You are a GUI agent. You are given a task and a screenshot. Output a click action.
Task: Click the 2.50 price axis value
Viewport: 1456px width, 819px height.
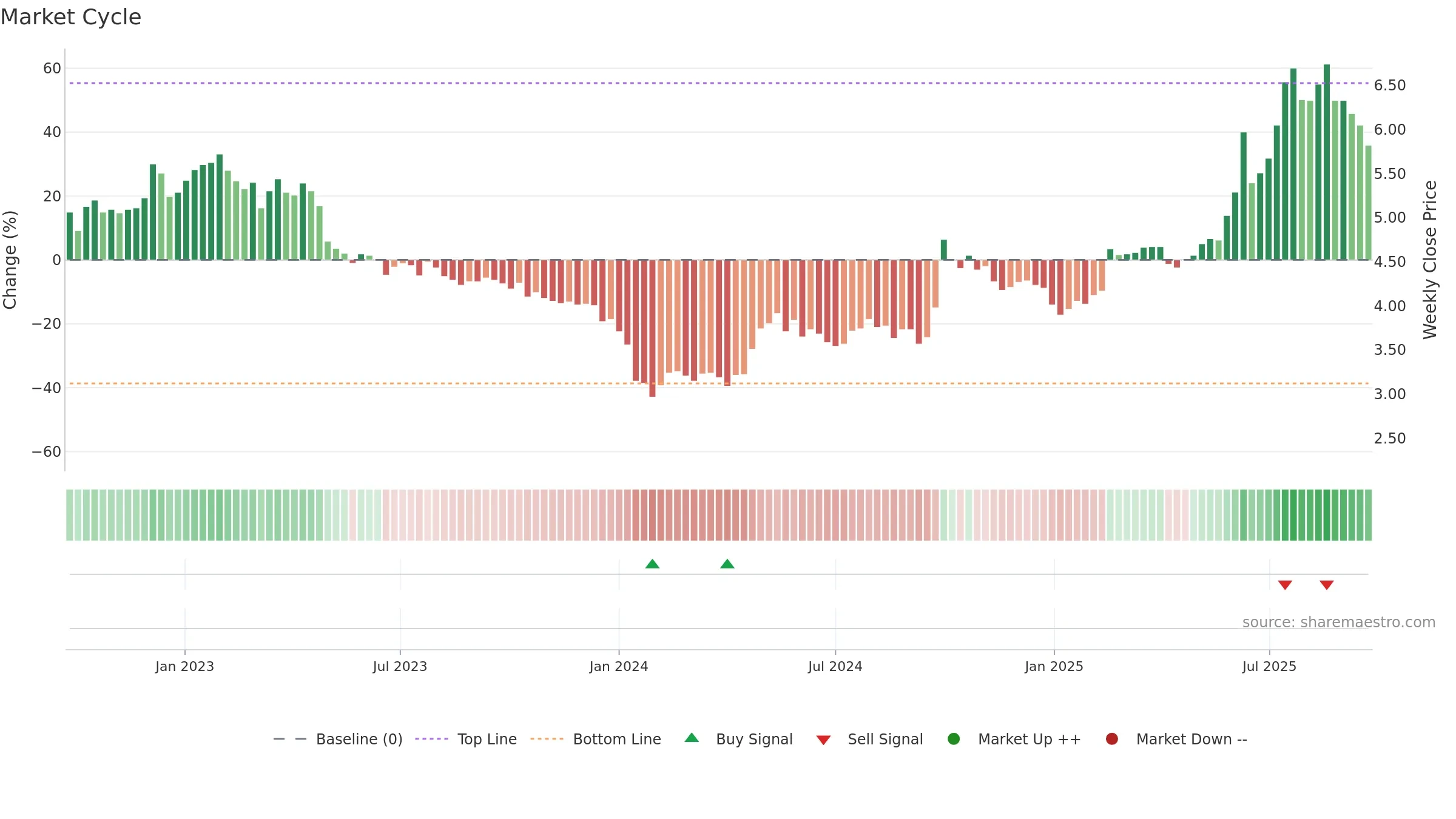1390,439
